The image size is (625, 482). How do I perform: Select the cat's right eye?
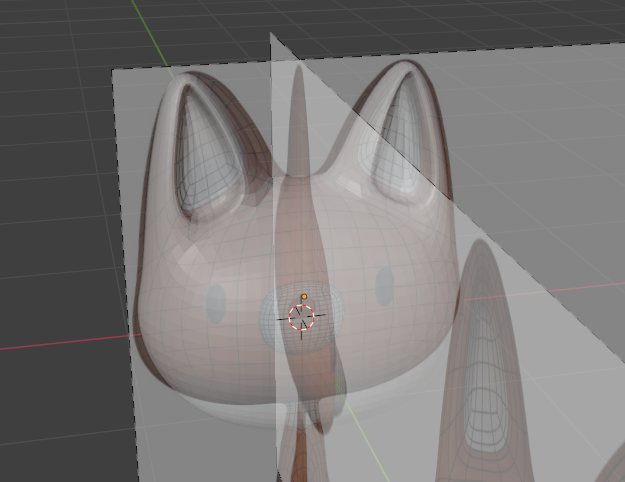click(x=384, y=288)
